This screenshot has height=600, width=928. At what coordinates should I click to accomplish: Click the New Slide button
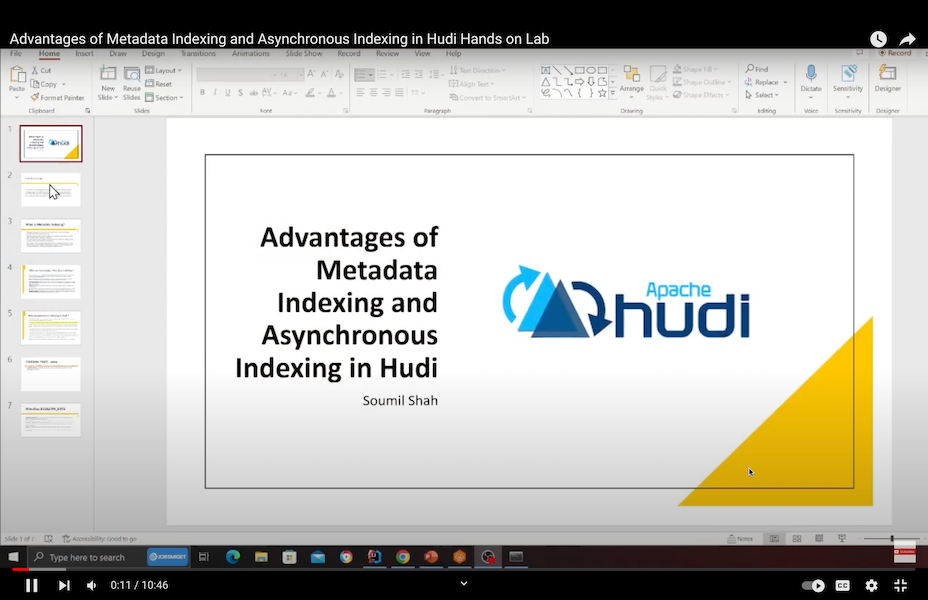[x=108, y=80]
